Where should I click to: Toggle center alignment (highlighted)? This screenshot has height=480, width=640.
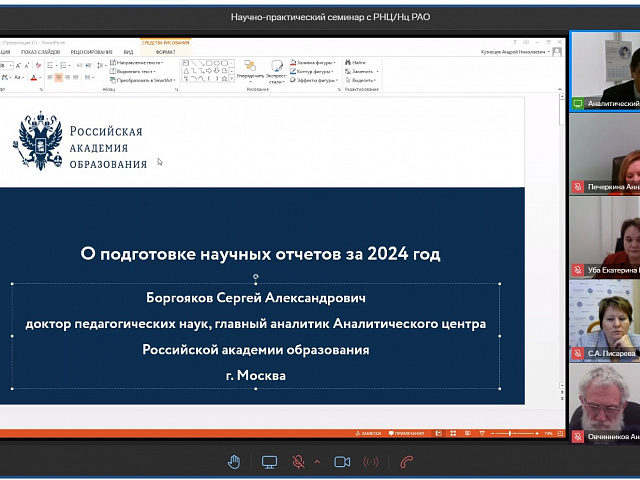(59, 77)
